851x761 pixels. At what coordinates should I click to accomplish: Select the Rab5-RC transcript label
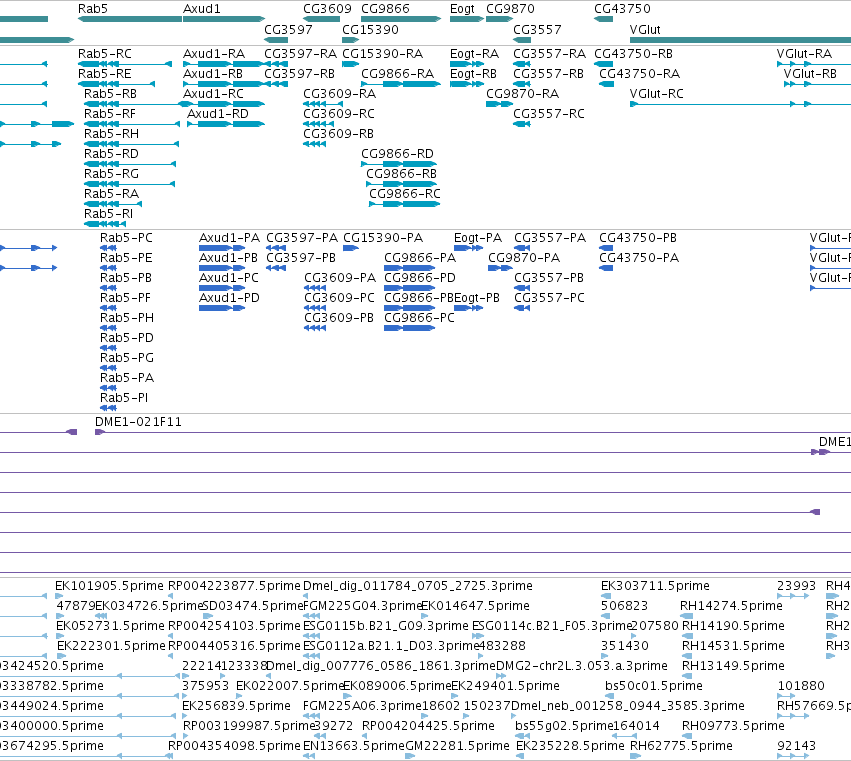click(x=105, y=54)
